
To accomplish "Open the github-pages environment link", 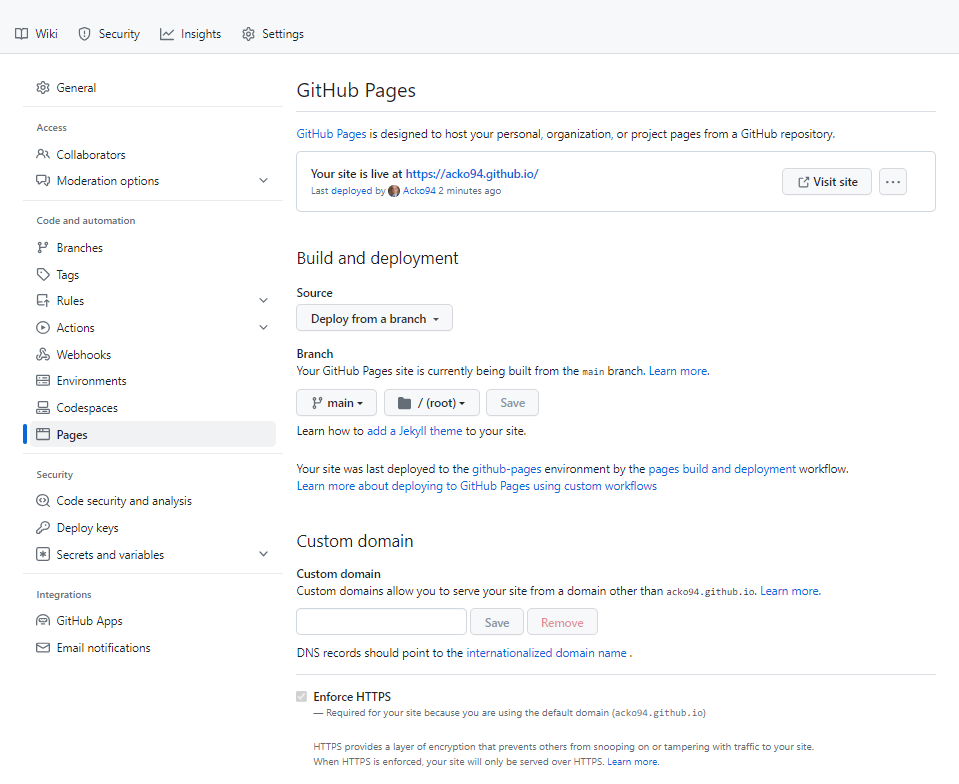I will (x=506, y=469).
